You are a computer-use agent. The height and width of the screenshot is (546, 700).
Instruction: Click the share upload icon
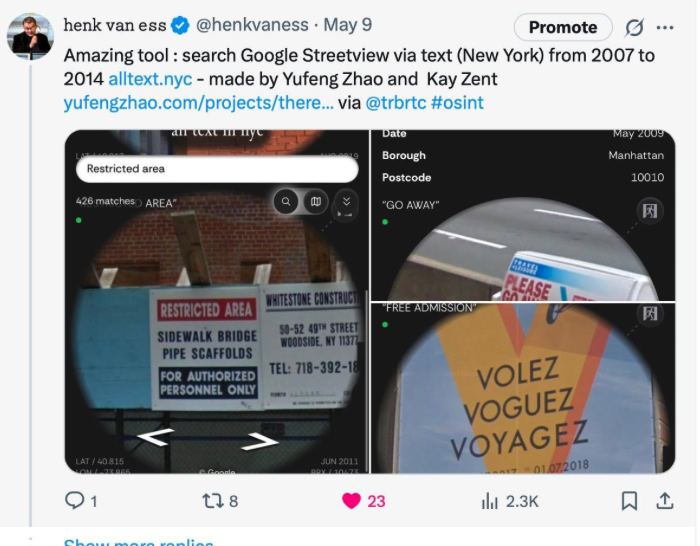[x=665, y=500]
